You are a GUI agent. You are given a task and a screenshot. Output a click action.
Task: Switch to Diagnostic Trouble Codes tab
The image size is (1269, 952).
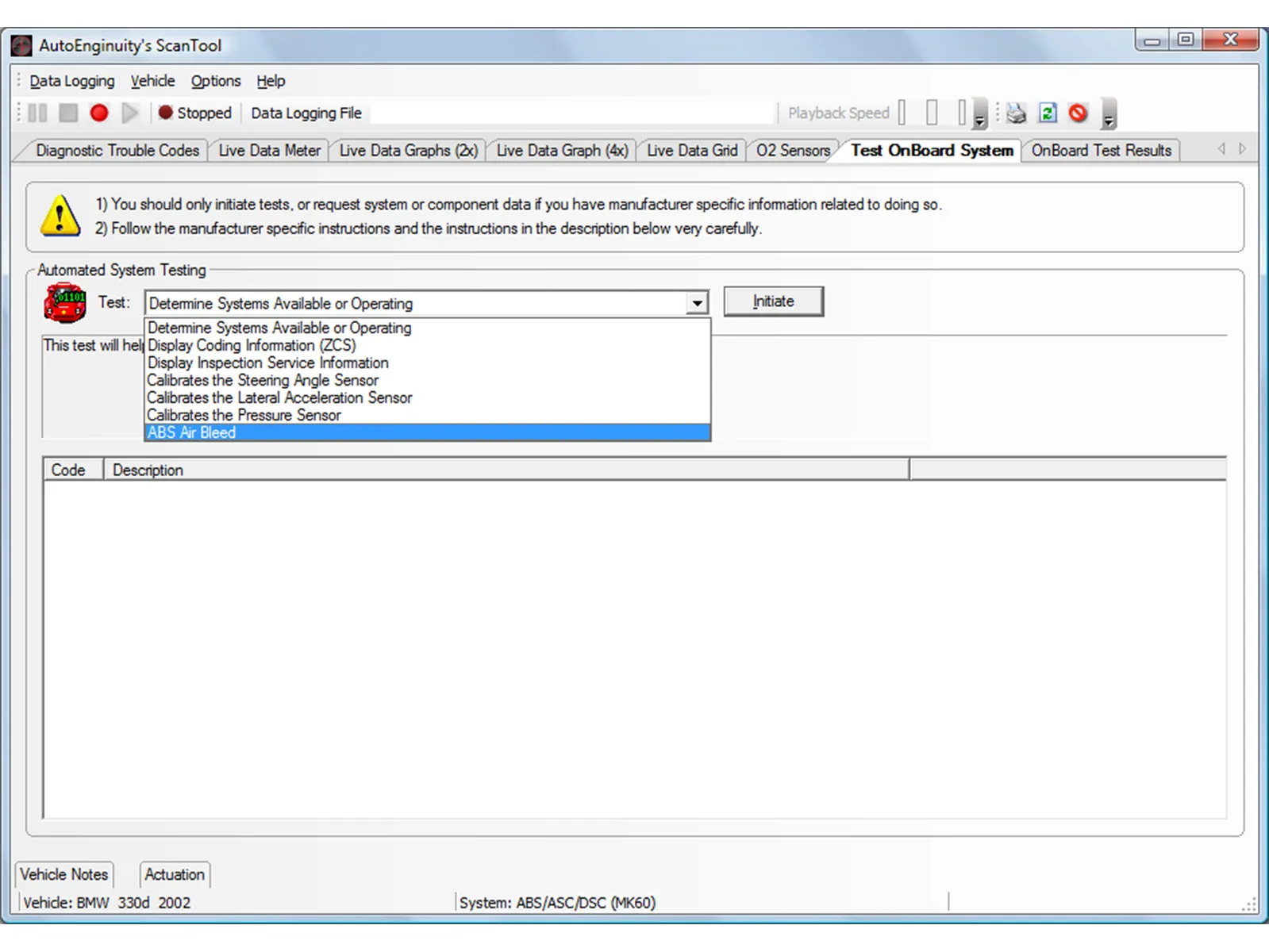[117, 151]
